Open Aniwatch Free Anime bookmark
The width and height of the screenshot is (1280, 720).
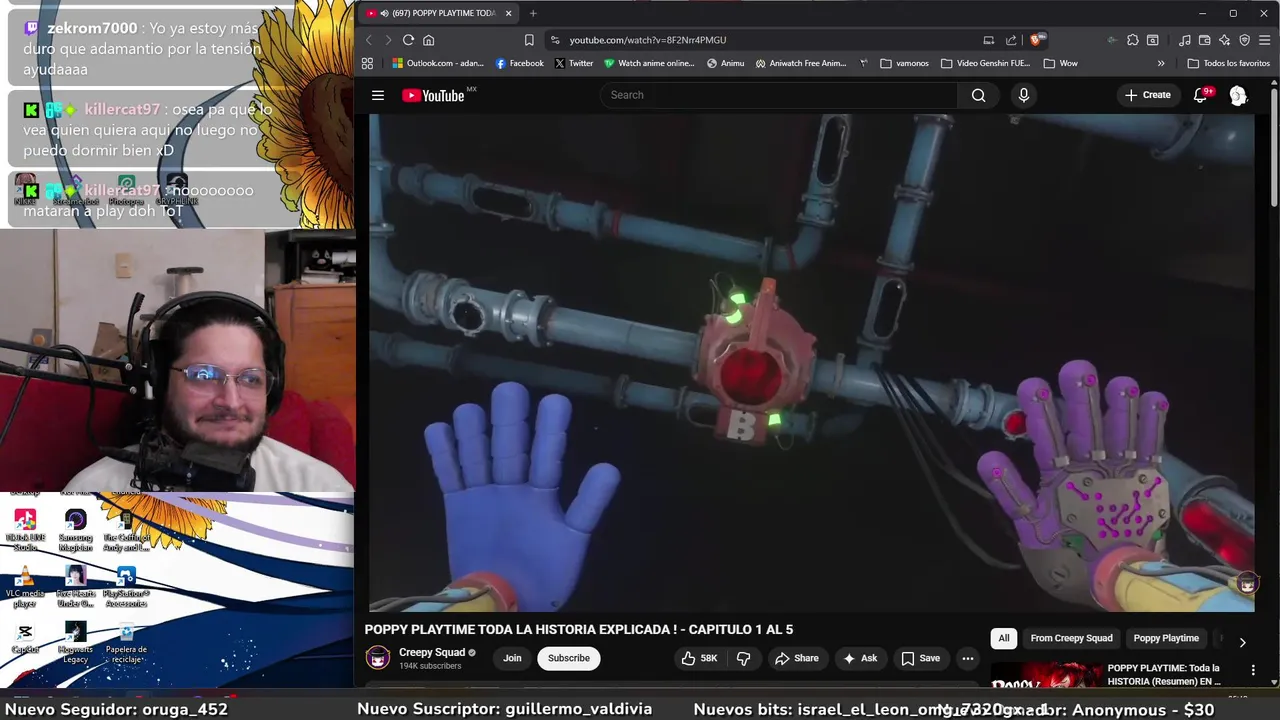(801, 63)
